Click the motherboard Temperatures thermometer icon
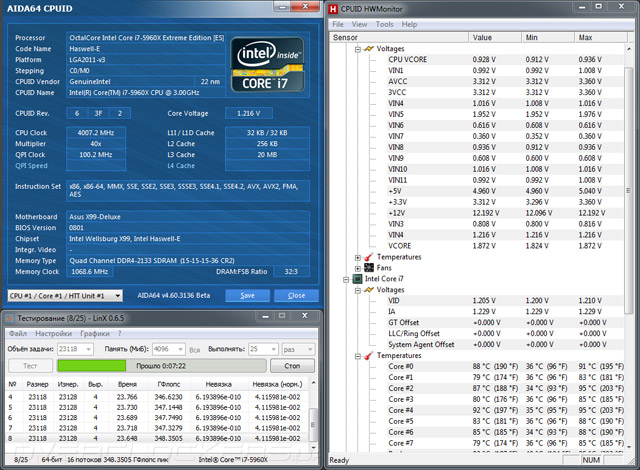Image resolution: width=640 pixels, height=470 pixels. click(368, 256)
